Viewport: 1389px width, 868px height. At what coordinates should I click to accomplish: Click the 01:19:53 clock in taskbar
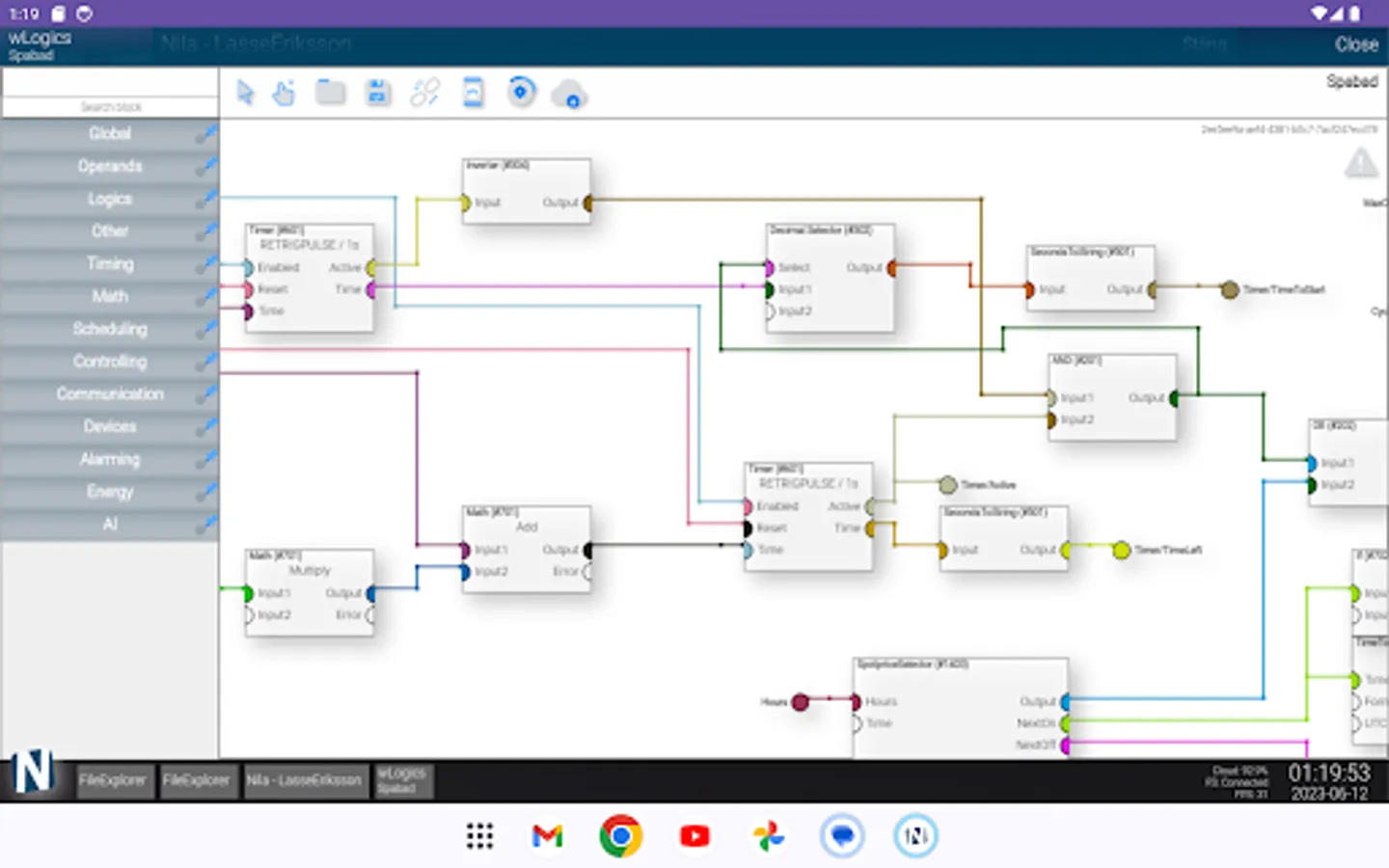point(1329,773)
